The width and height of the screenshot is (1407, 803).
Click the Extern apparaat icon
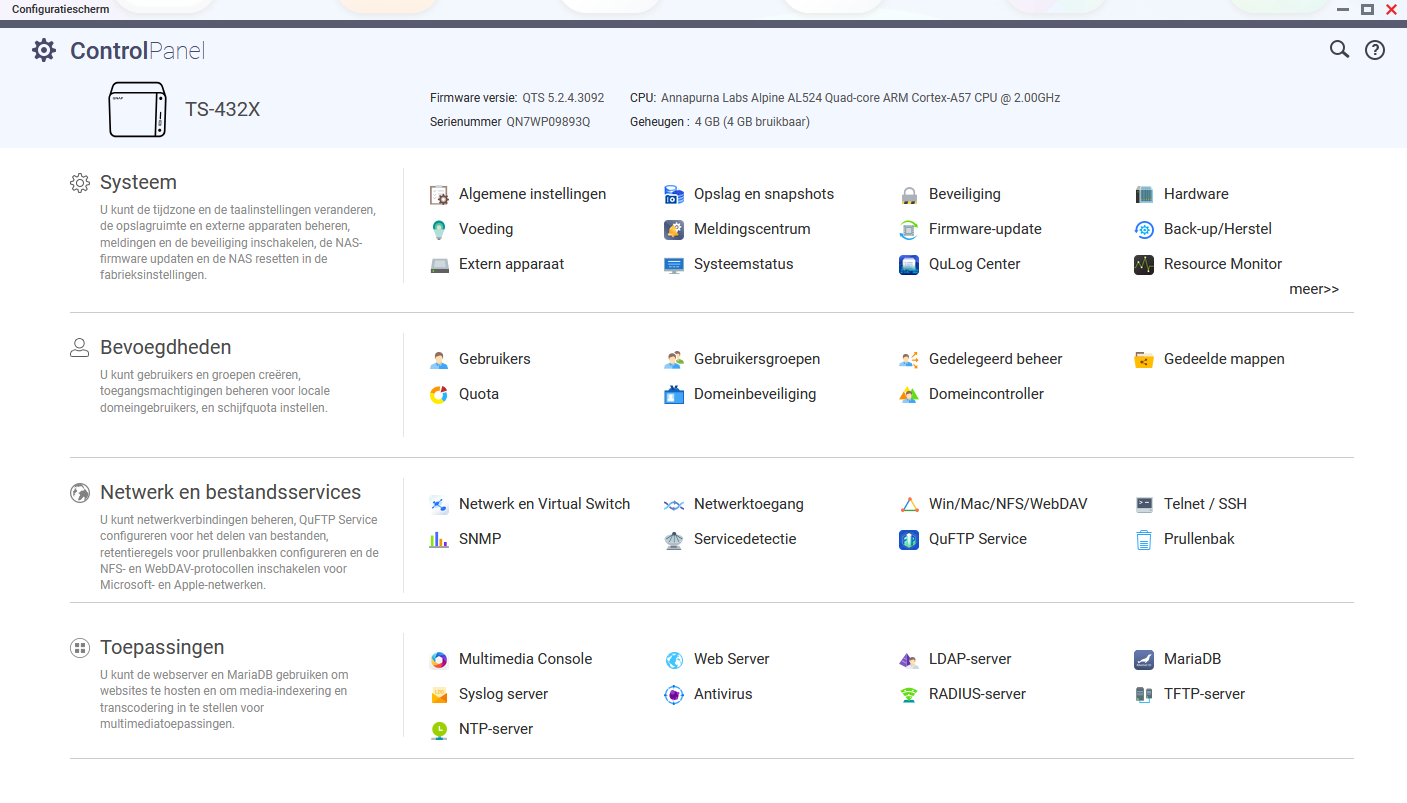tap(439, 264)
